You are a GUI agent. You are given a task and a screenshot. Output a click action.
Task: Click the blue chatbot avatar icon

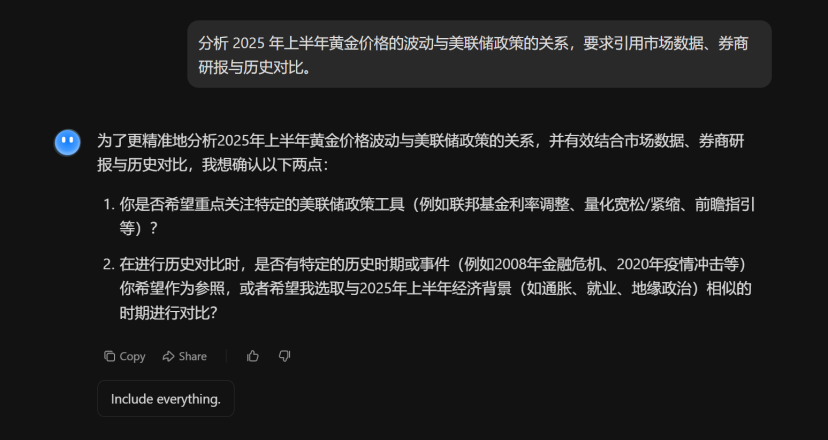pyautogui.click(x=68, y=143)
